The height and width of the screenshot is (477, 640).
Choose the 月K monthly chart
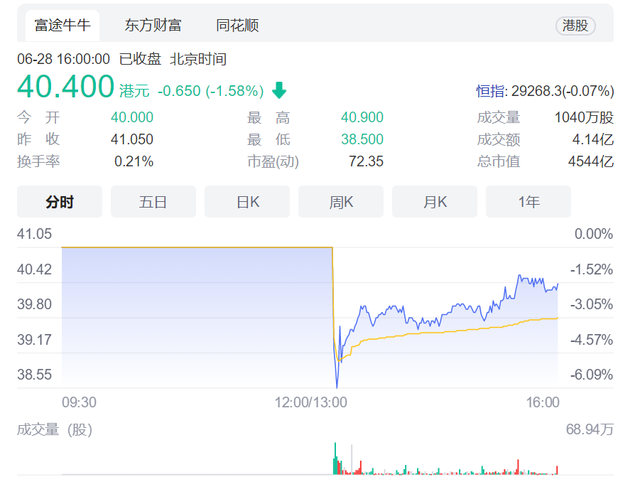[435, 202]
